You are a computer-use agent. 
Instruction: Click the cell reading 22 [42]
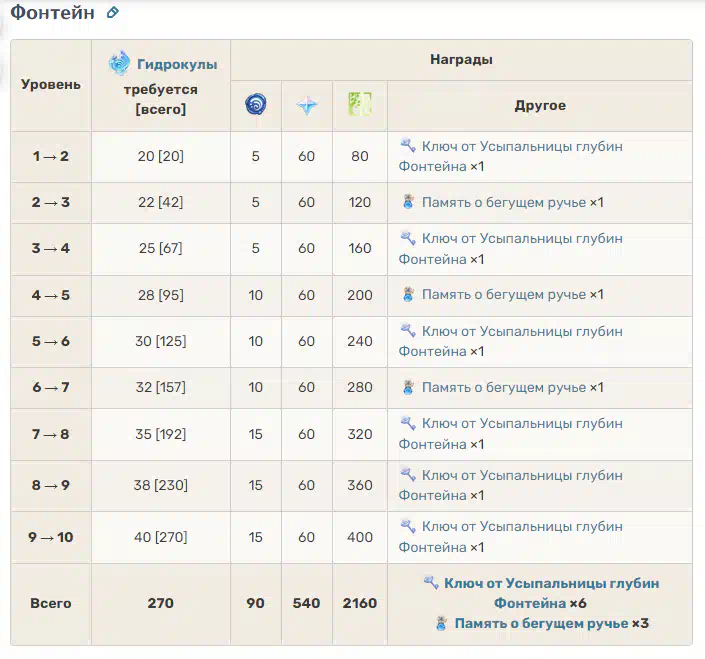(x=161, y=202)
